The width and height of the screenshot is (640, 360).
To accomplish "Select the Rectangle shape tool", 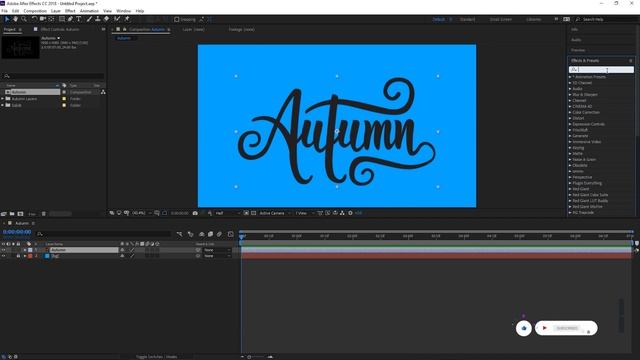I will pyautogui.click(x=62, y=19).
